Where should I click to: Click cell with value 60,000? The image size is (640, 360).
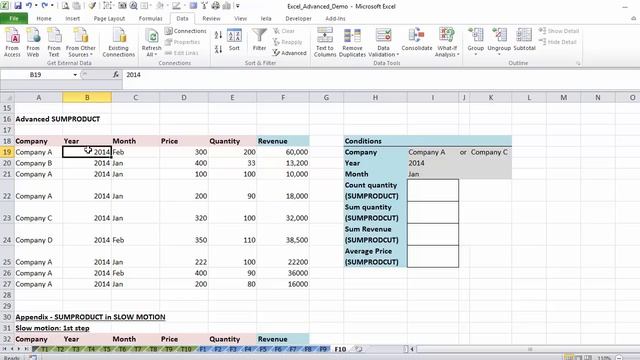pyautogui.click(x=283, y=152)
